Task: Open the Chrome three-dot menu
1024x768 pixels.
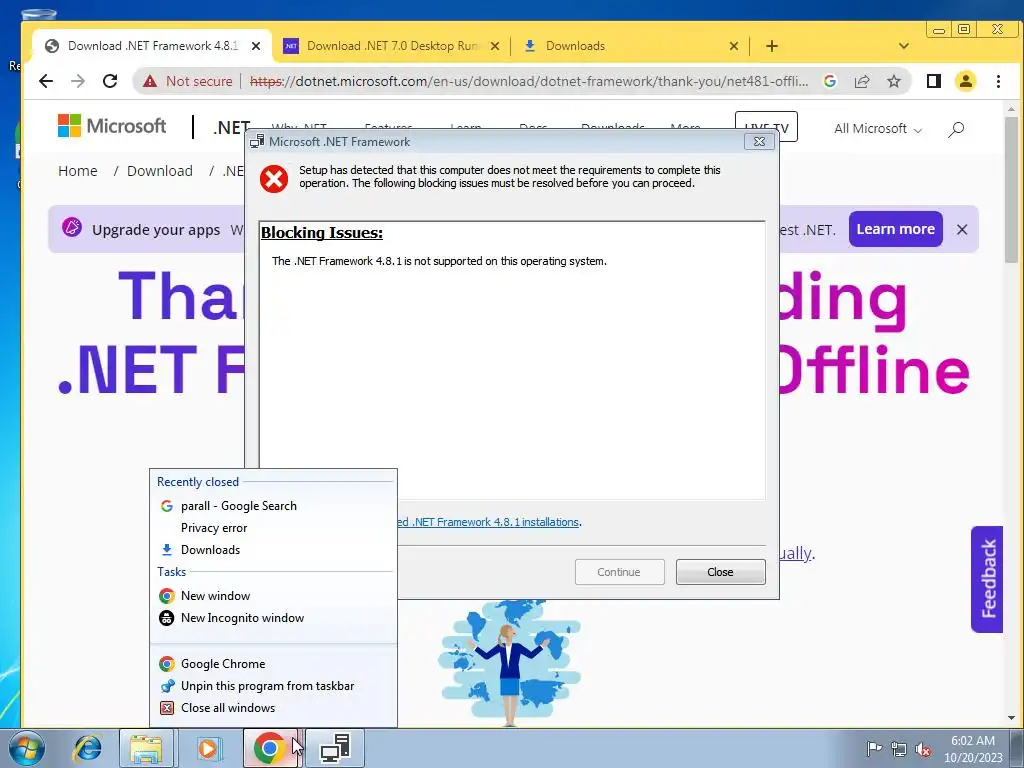Action: click(998, 81)
